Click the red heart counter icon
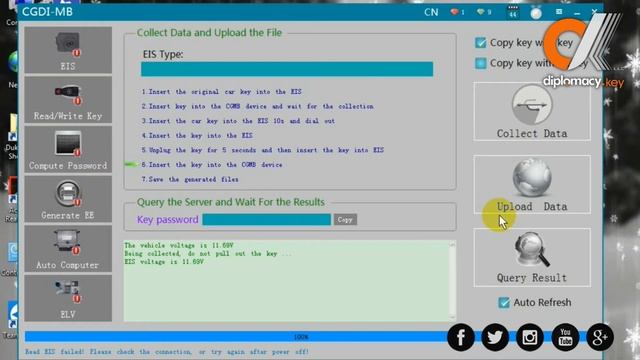 pyautogui.click(x=454, y=12)
